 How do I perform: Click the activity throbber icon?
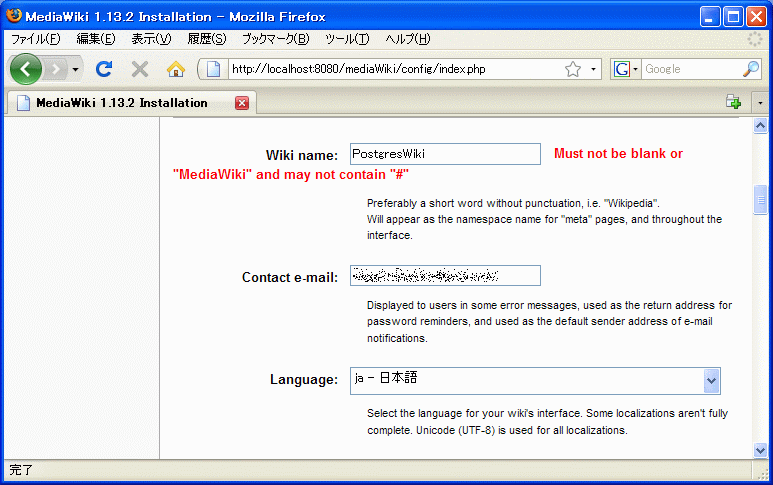[755, 39]
